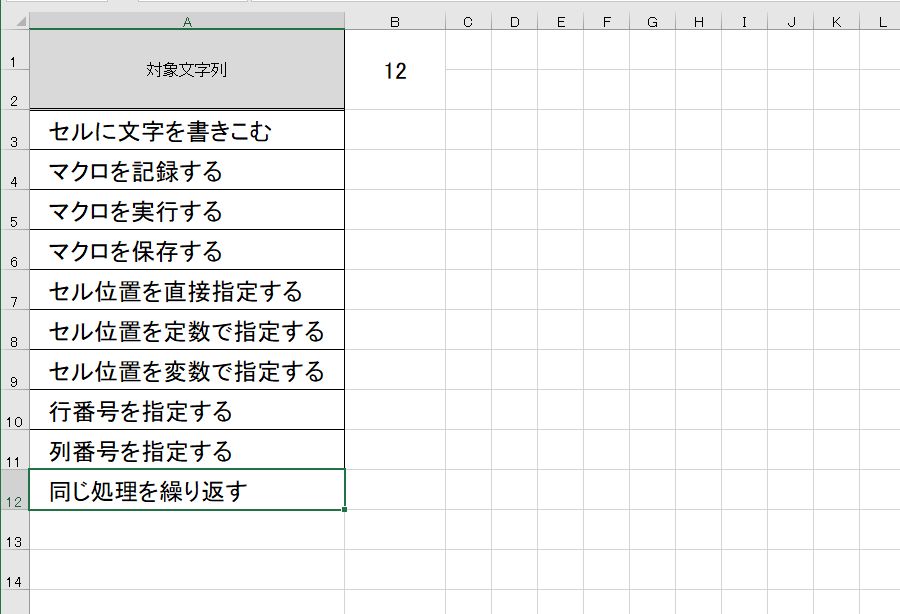
Task: Select row 12 header
Action: [x=15, y=490]
